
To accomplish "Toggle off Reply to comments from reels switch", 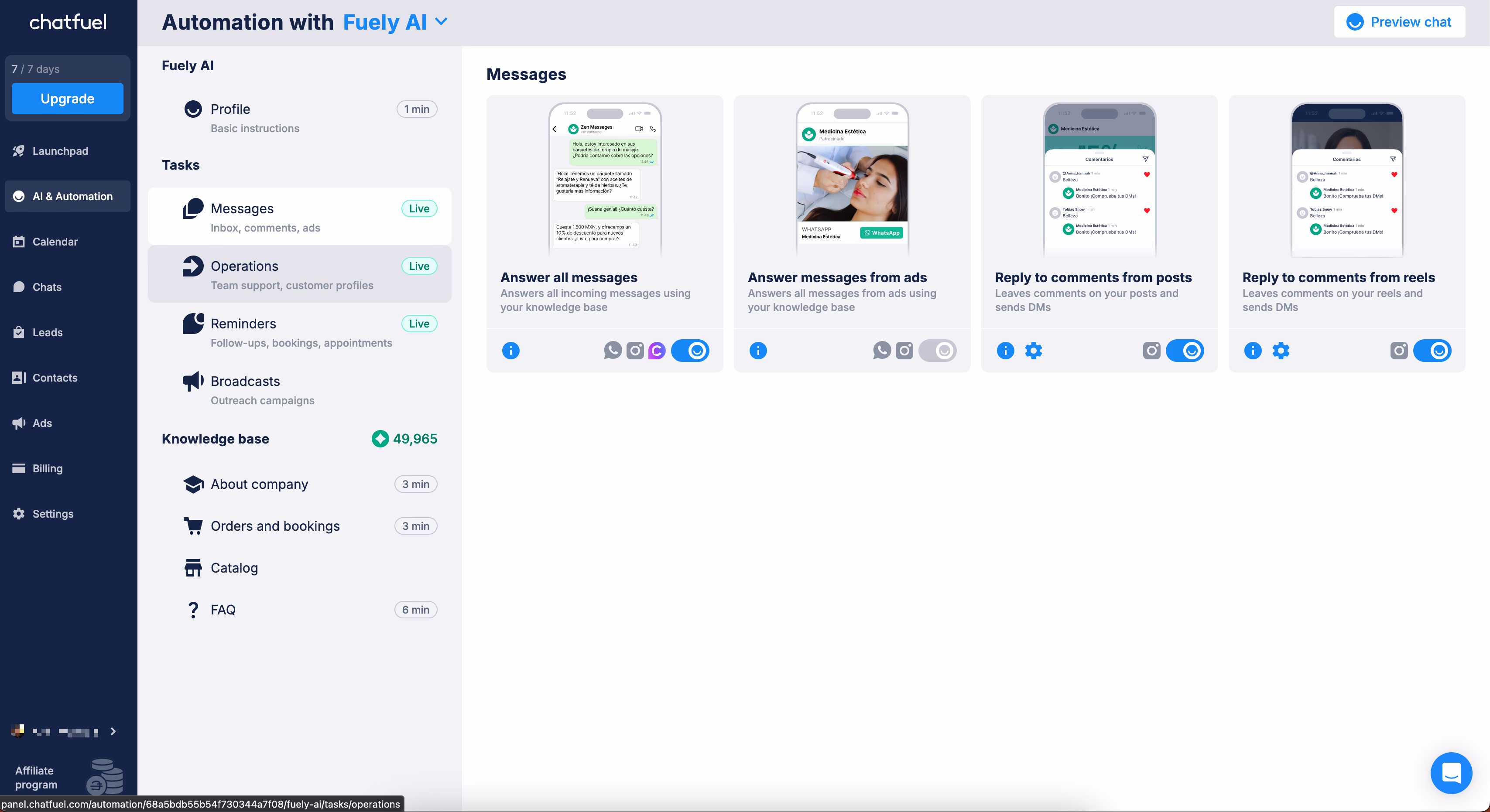I will click(x=1432, y=350).
